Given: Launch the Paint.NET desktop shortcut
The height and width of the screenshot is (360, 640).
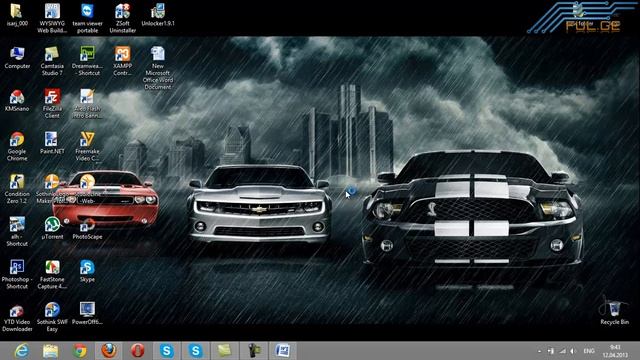Looking at the screenshot, I should (52, 143).
